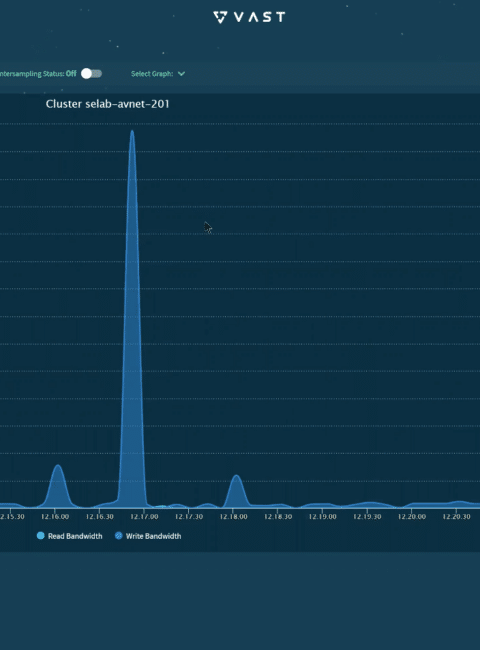Click the VAST logo at top

pos(249,17)
